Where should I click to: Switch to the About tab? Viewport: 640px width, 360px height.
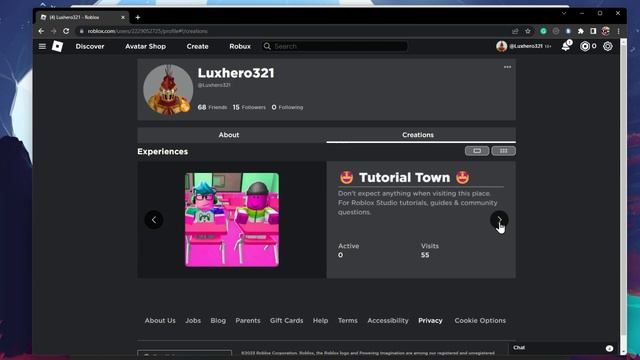(x=232, y=135)
